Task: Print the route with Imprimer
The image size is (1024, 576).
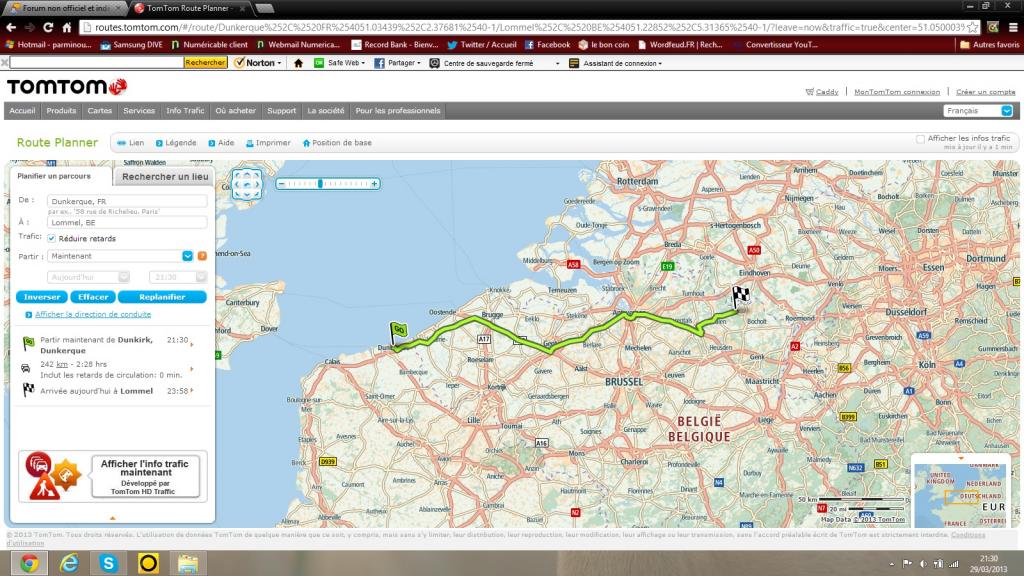Action: 268,143
